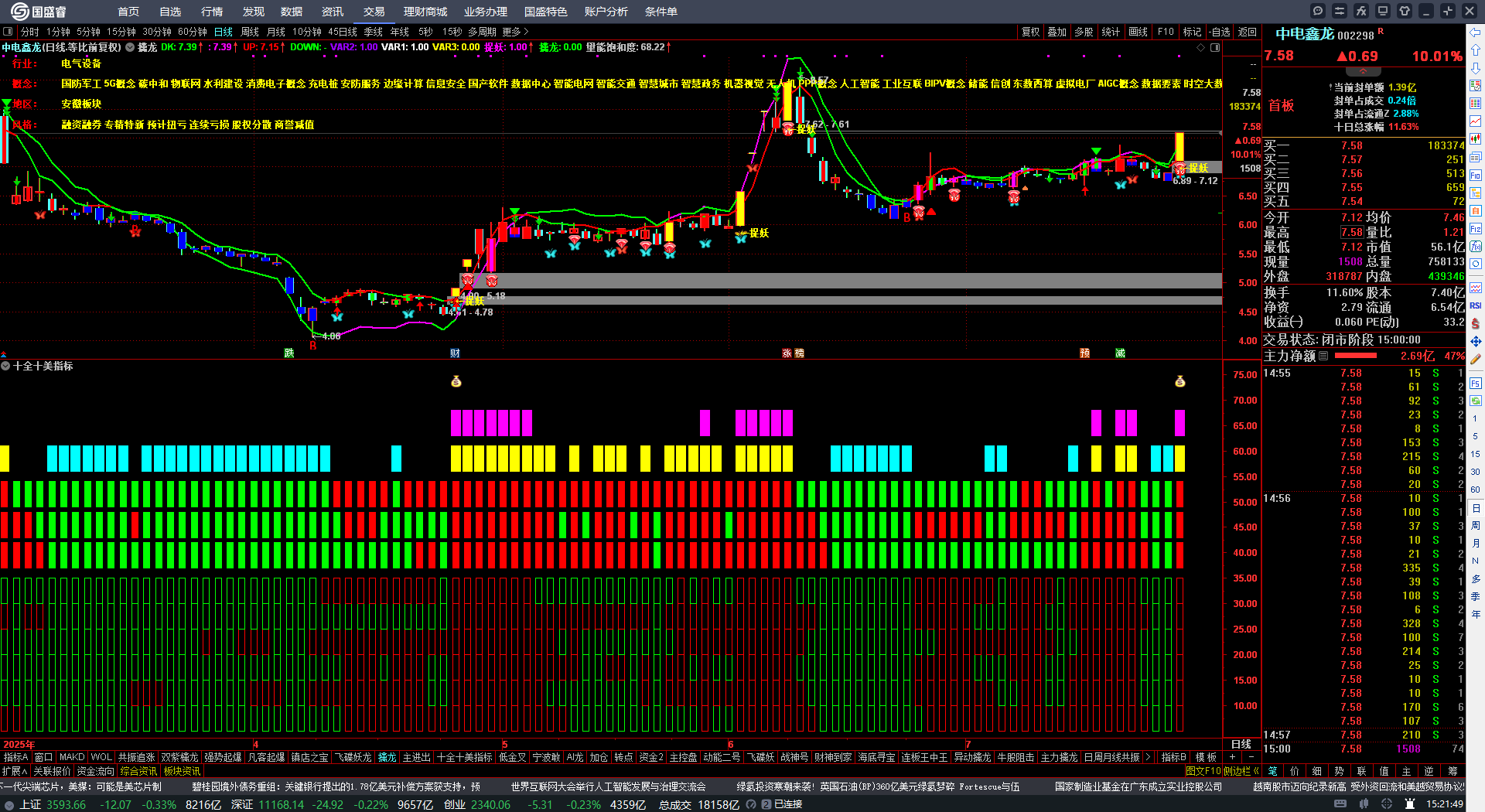Screen dimensions: 1485x812
Task: Click the display monitor icon in title bar
Action: 1383,11
